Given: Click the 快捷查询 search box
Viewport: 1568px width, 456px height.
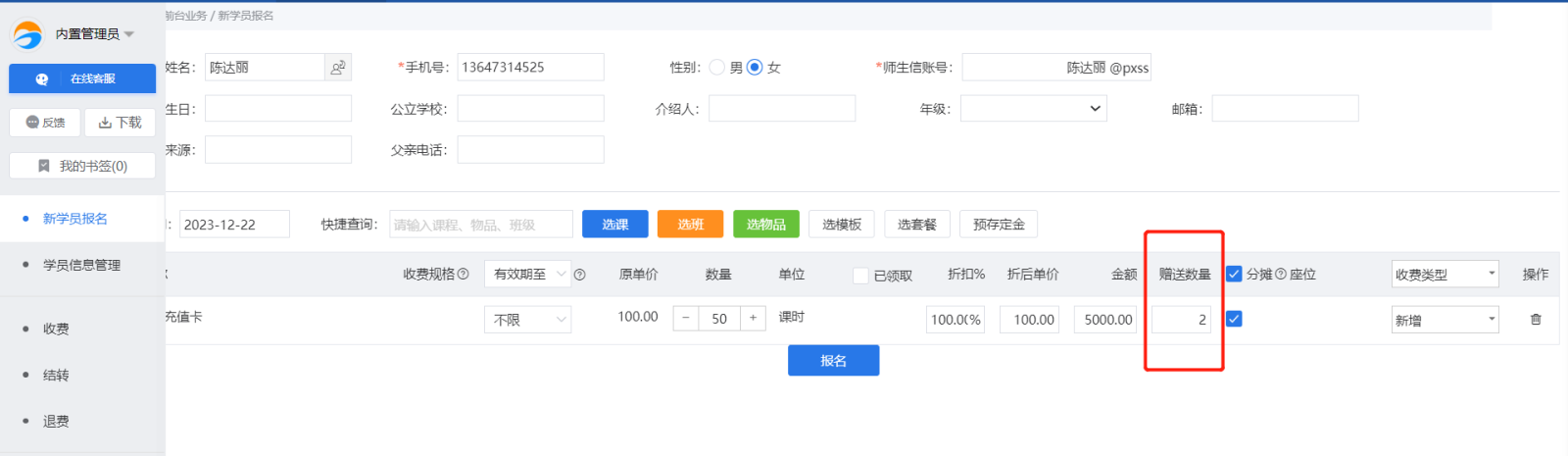Looking at the screenshot, I should (x=481, y=224).
